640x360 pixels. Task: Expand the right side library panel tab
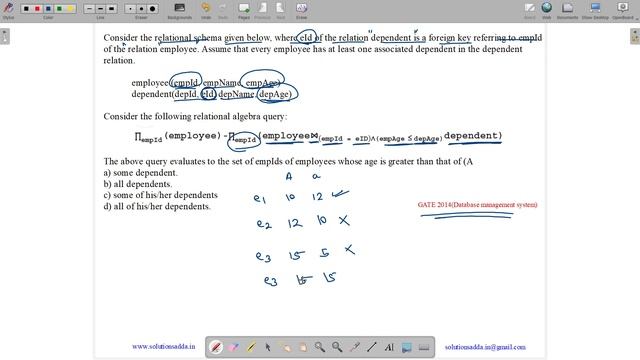click(x=635, y=36)
